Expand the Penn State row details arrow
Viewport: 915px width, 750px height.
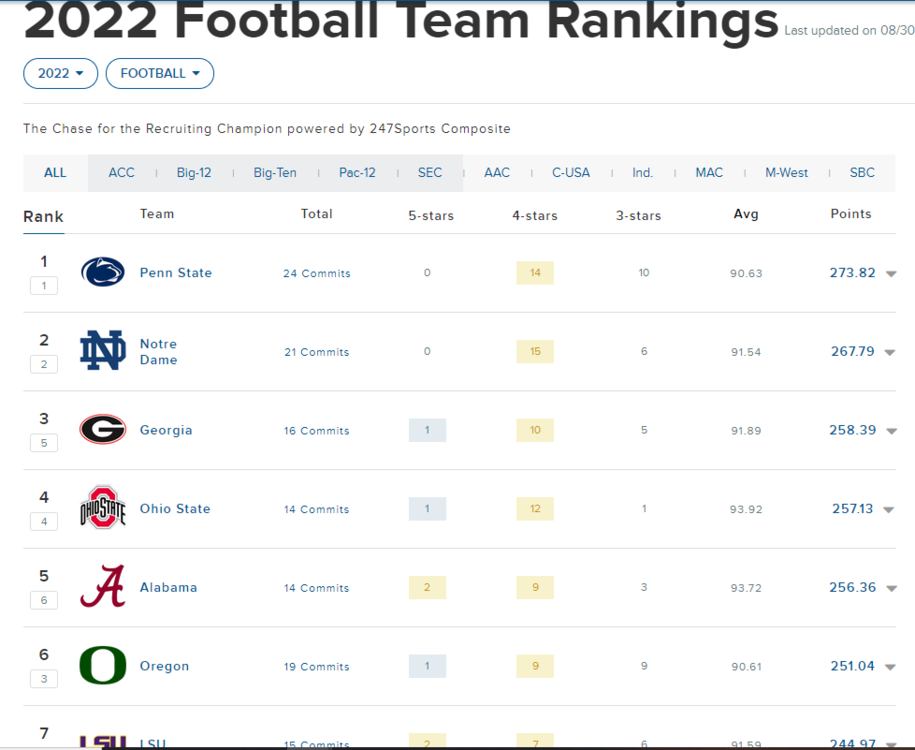(891, 274)
